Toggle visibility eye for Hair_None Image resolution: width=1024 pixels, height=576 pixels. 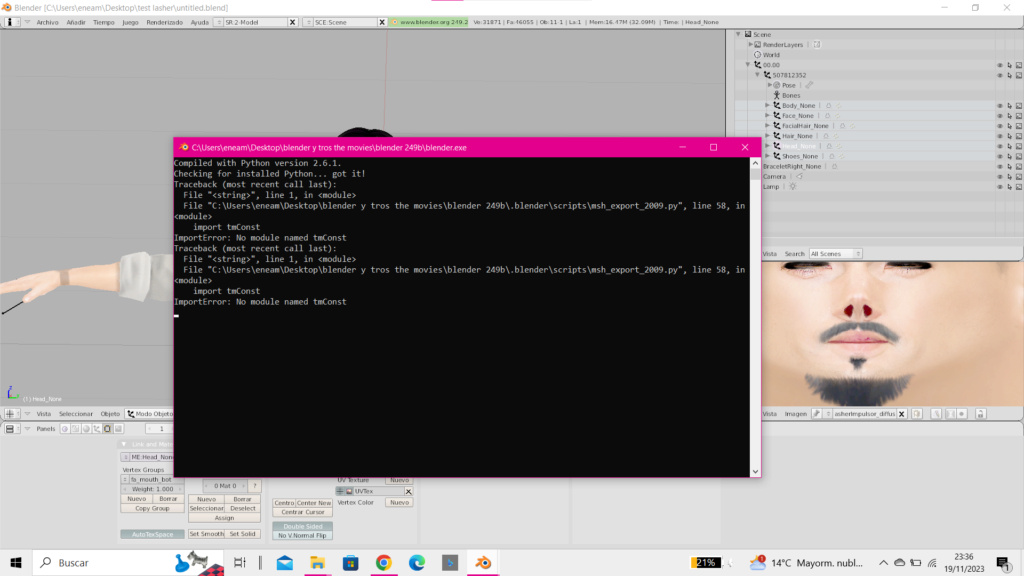click(999, 136)
